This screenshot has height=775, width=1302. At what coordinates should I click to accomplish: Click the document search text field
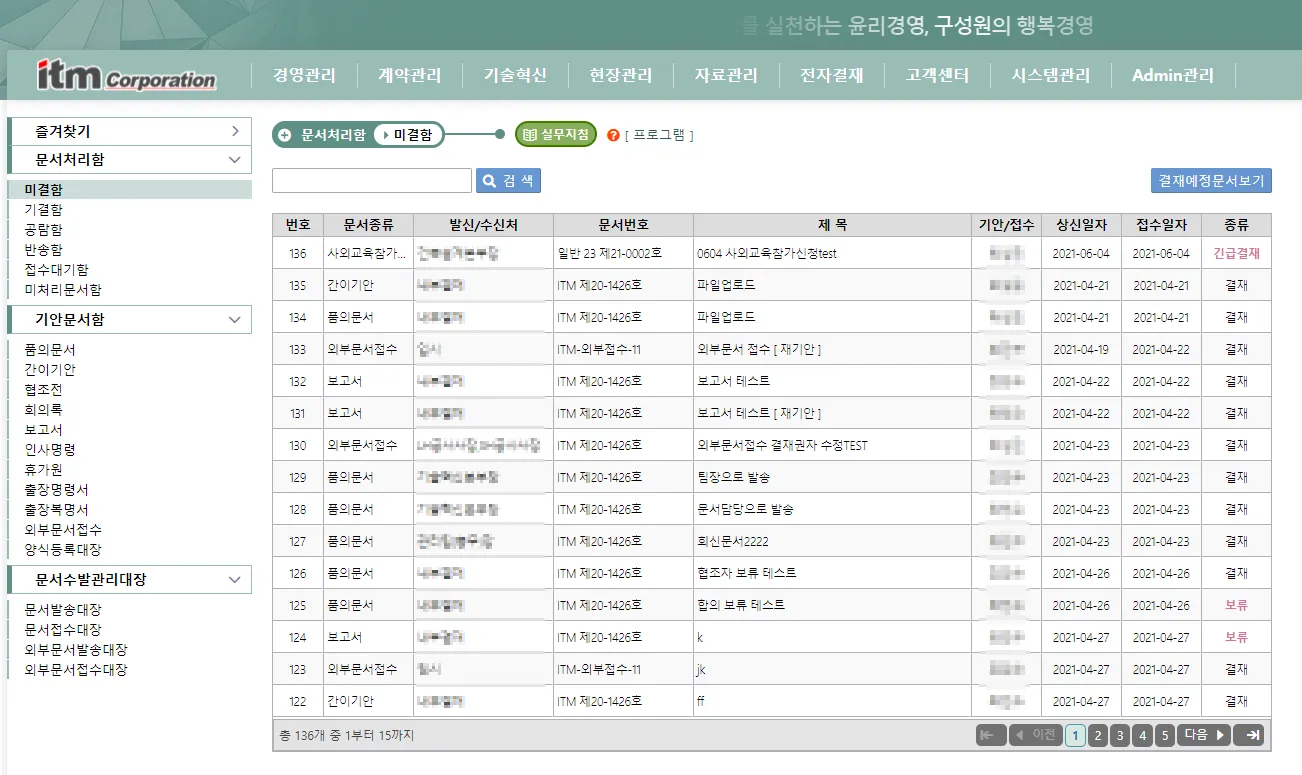tap(371, 180)
